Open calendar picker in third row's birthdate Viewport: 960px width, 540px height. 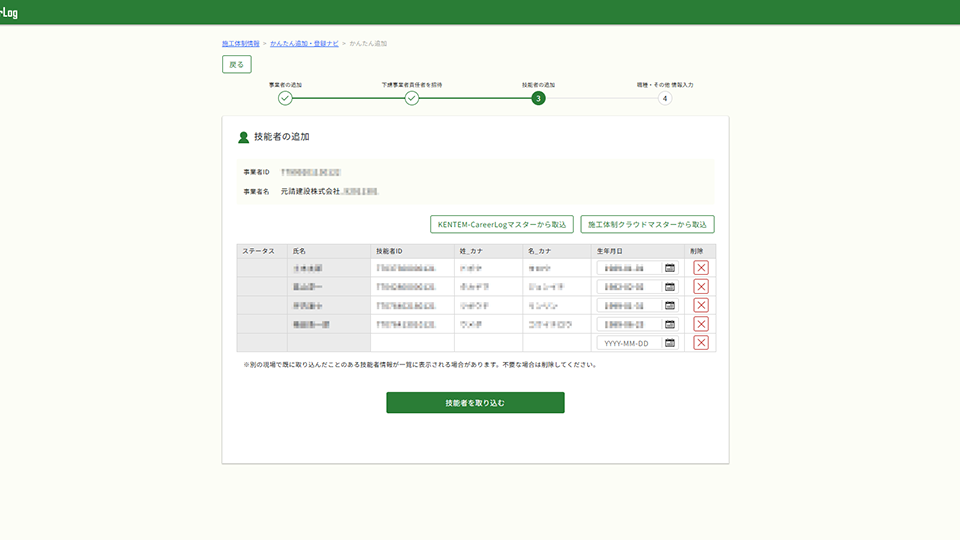[x=670, y=306]
